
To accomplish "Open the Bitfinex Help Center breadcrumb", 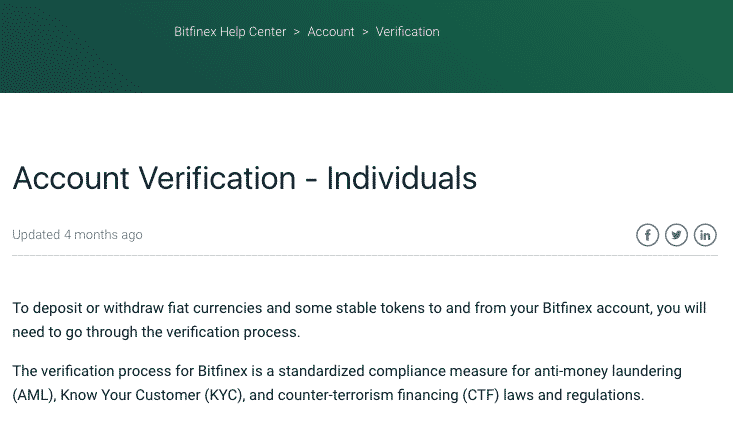I will click(230, 32).
